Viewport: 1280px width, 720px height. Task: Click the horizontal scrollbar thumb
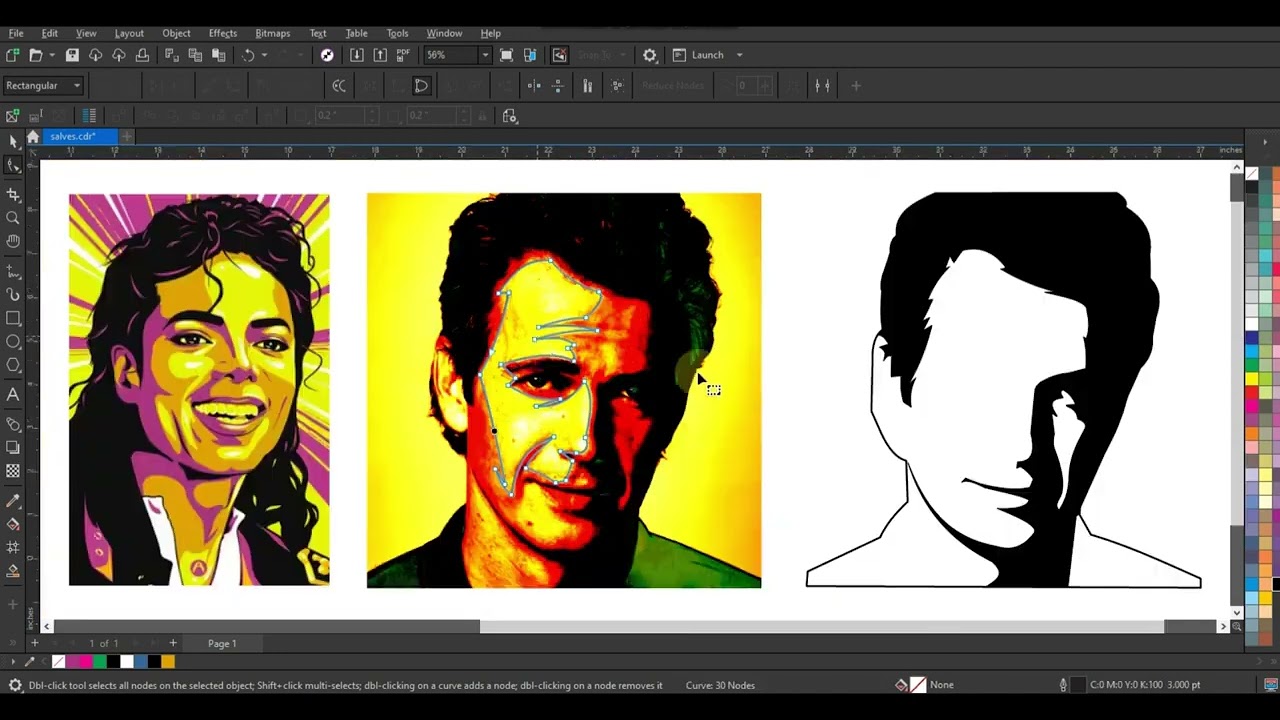point(821,627)
